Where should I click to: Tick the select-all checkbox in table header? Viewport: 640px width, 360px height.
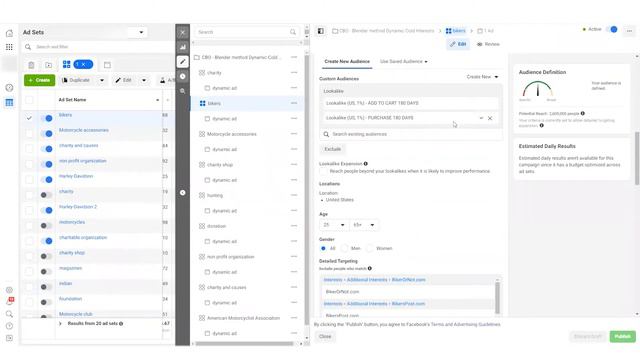click(x=29, y=100)
